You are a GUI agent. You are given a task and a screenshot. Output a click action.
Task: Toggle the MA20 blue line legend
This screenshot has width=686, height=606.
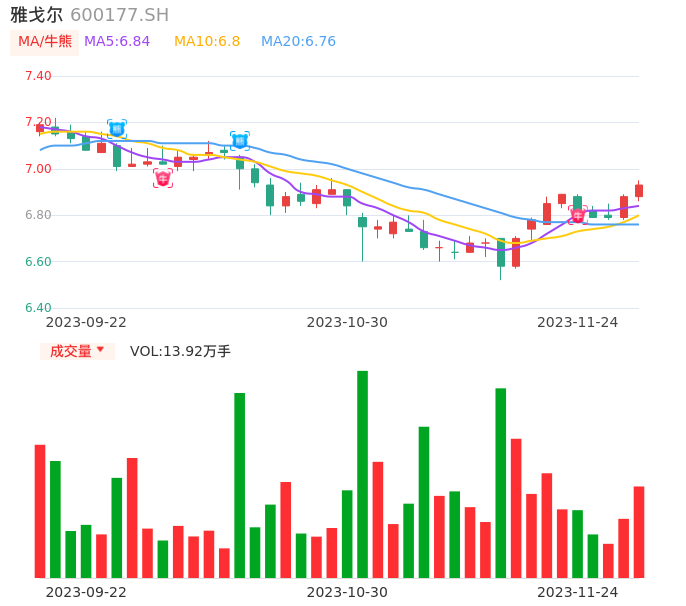tap(298, 42)
